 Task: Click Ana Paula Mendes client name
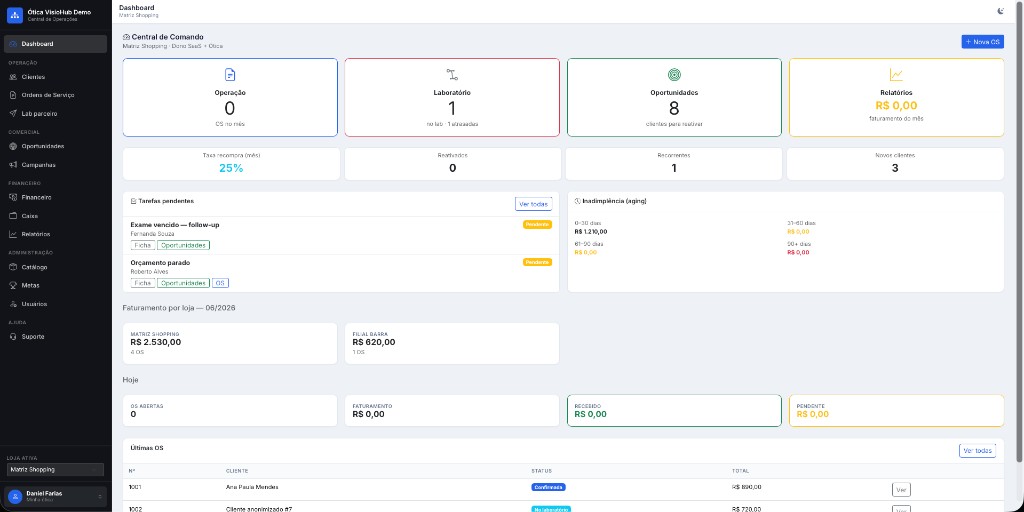pyautogui.click(x=252, y=487)
